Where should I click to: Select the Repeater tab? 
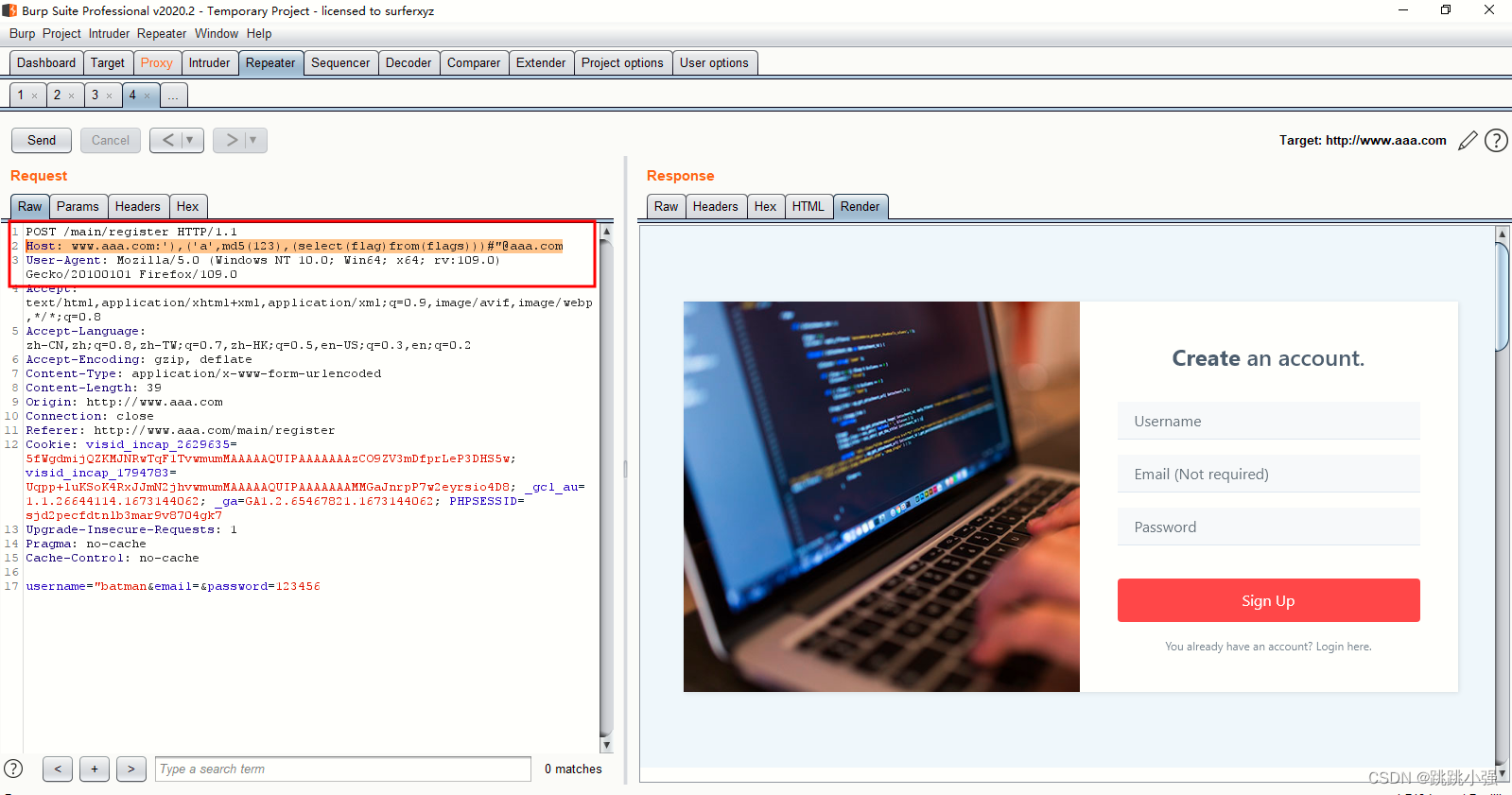[x=270, y=63]
